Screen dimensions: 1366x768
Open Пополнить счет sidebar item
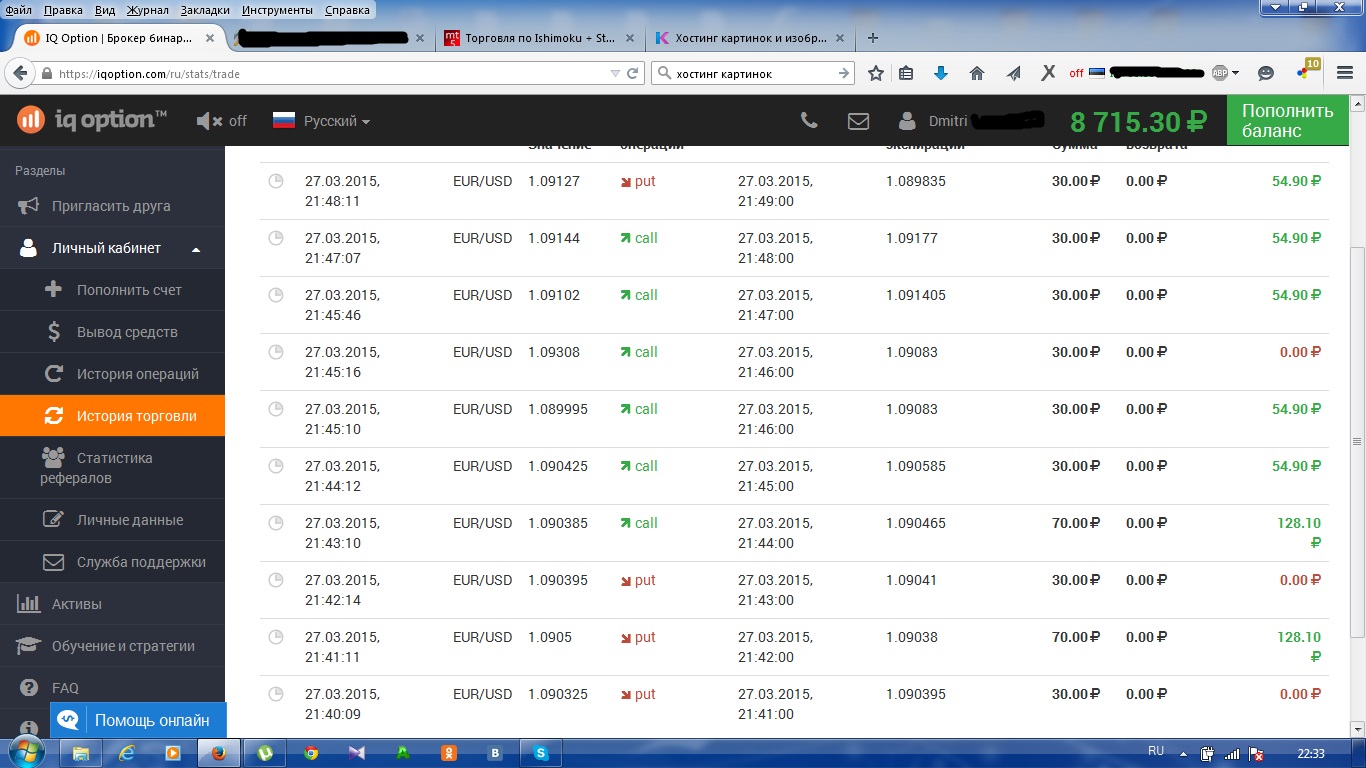point(112,290)
